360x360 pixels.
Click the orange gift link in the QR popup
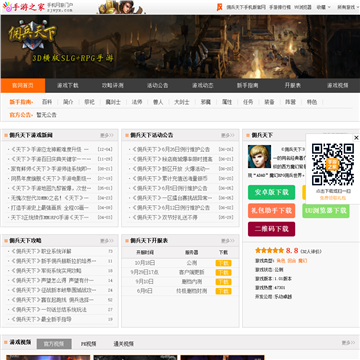(333, 198)
